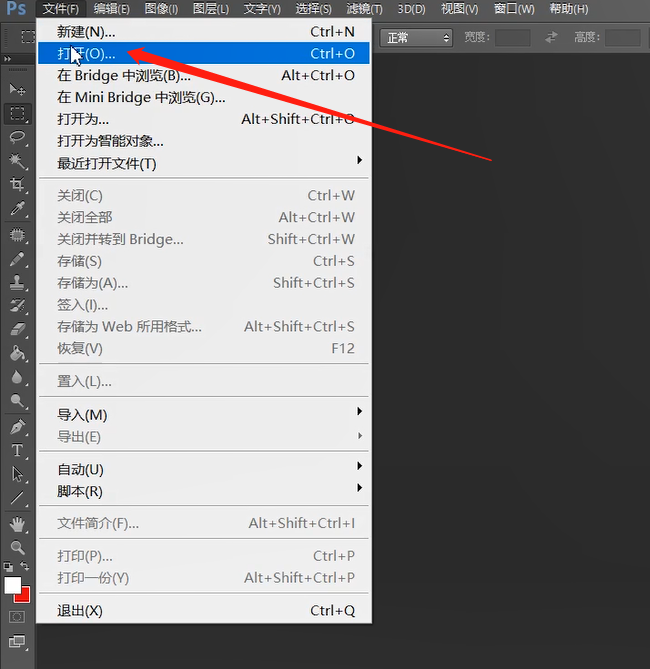The image size is (650, 669).
Task: Select the Hand tool
Action: coord(17,524)
